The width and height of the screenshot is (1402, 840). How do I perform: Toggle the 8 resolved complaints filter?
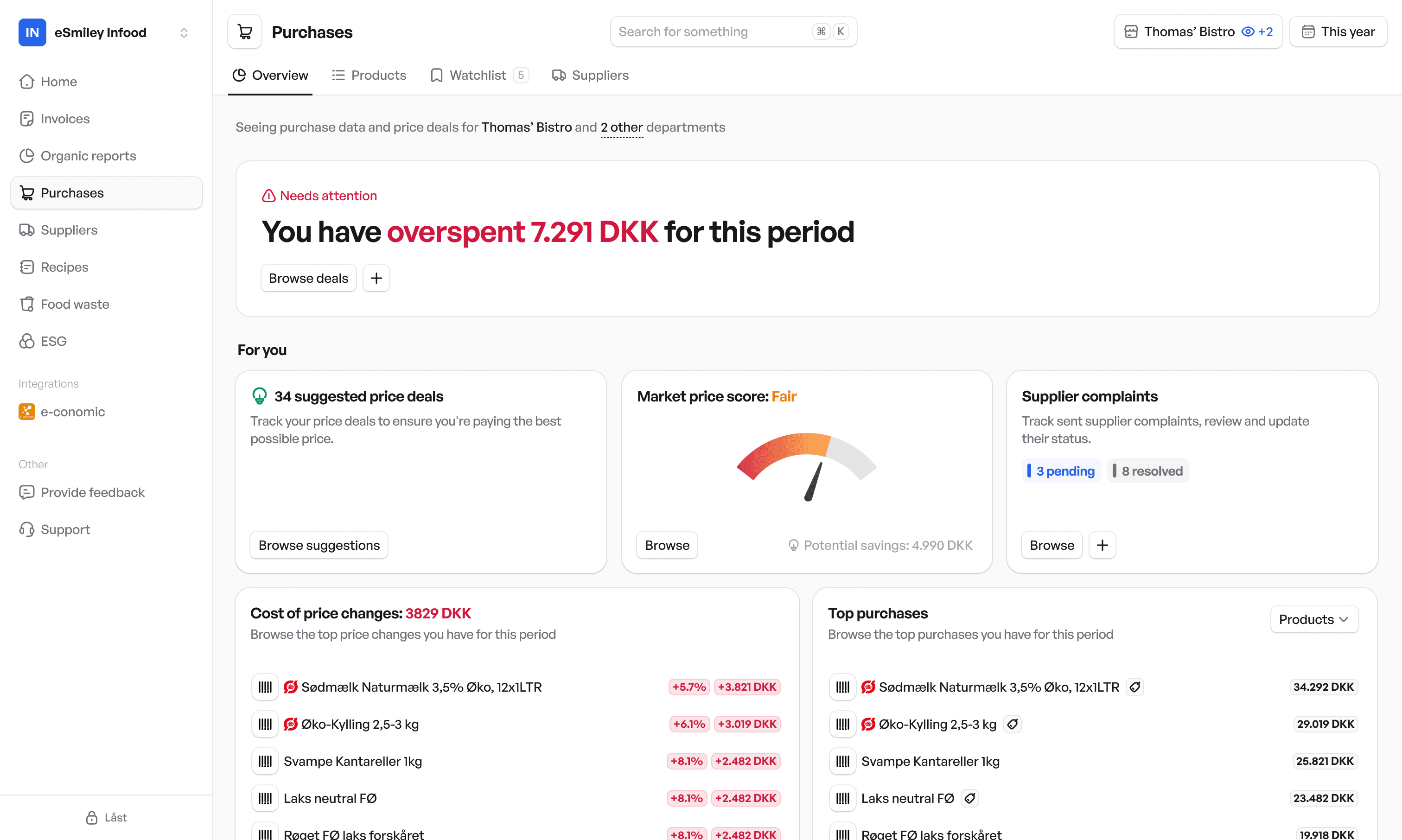click(1148, 471)
